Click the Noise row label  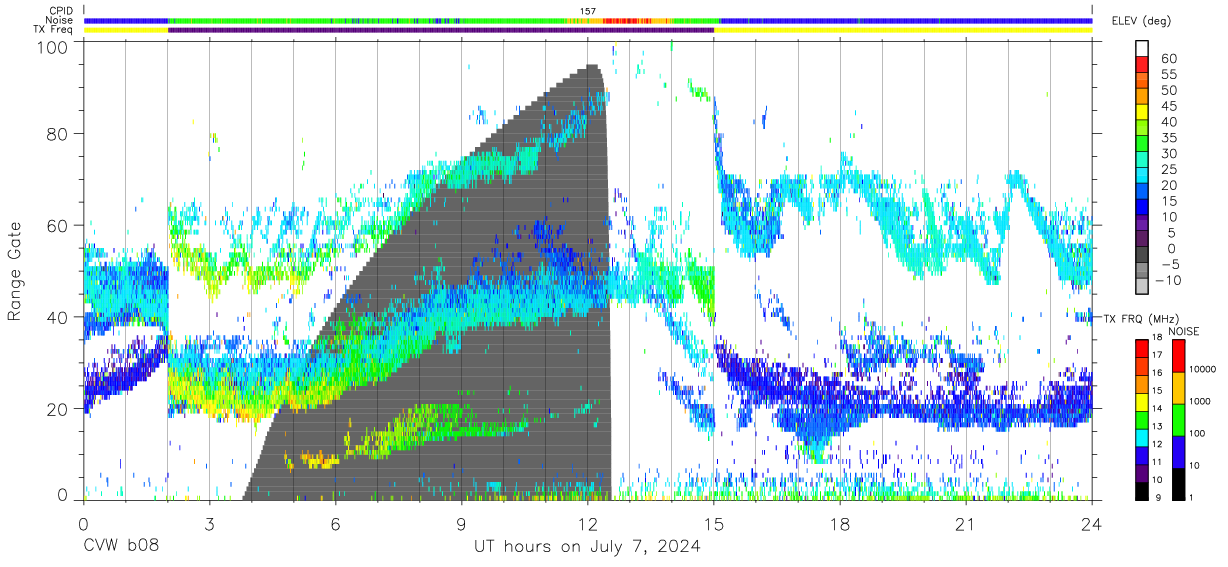click(x=61, y=20)
